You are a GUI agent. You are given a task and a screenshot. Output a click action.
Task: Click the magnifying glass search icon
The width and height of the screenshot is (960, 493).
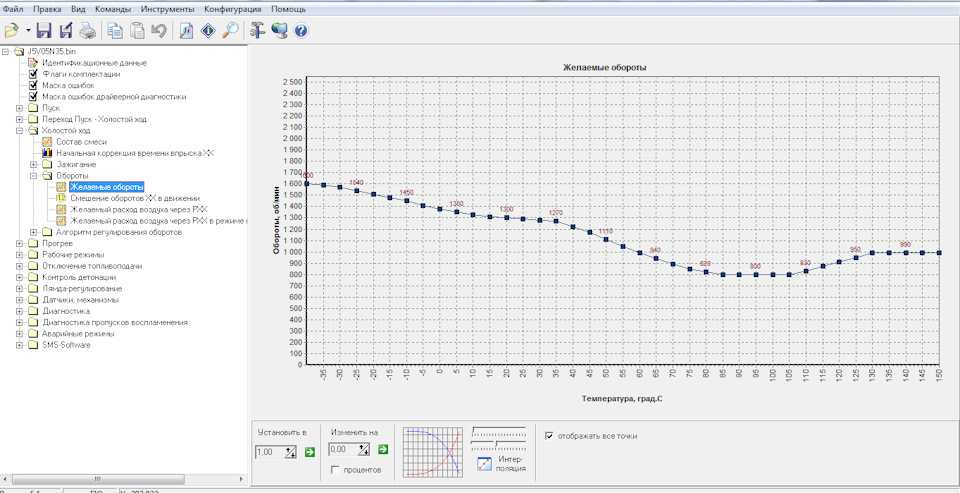pos(230,31)
